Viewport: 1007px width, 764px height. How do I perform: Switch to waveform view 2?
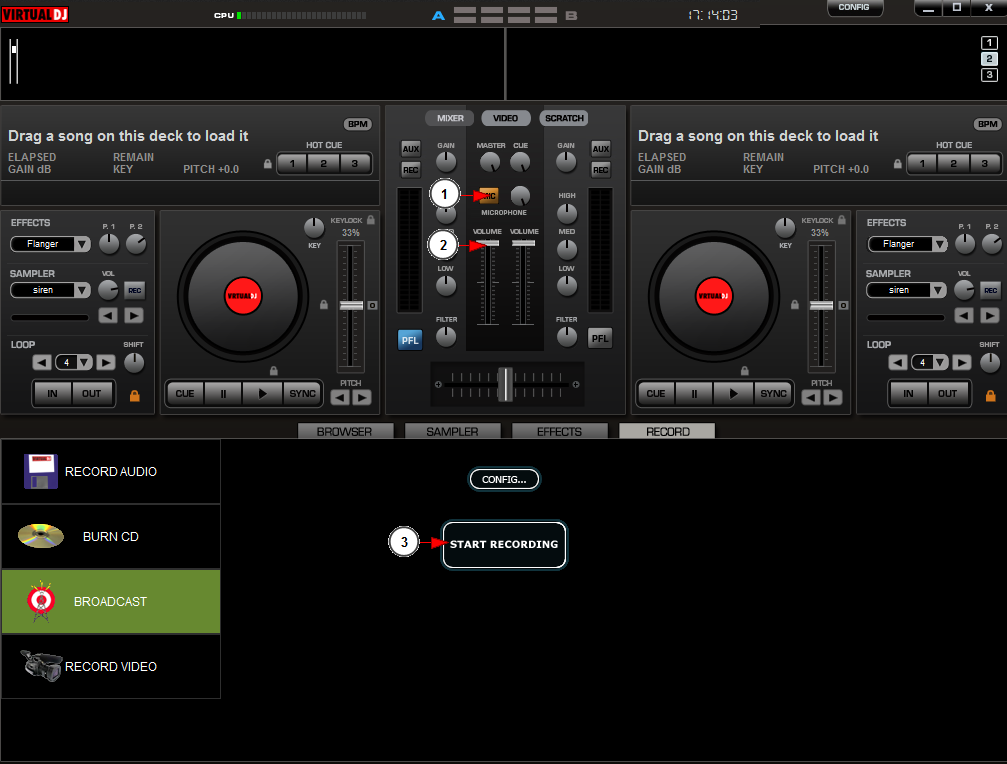click(989, 59)
